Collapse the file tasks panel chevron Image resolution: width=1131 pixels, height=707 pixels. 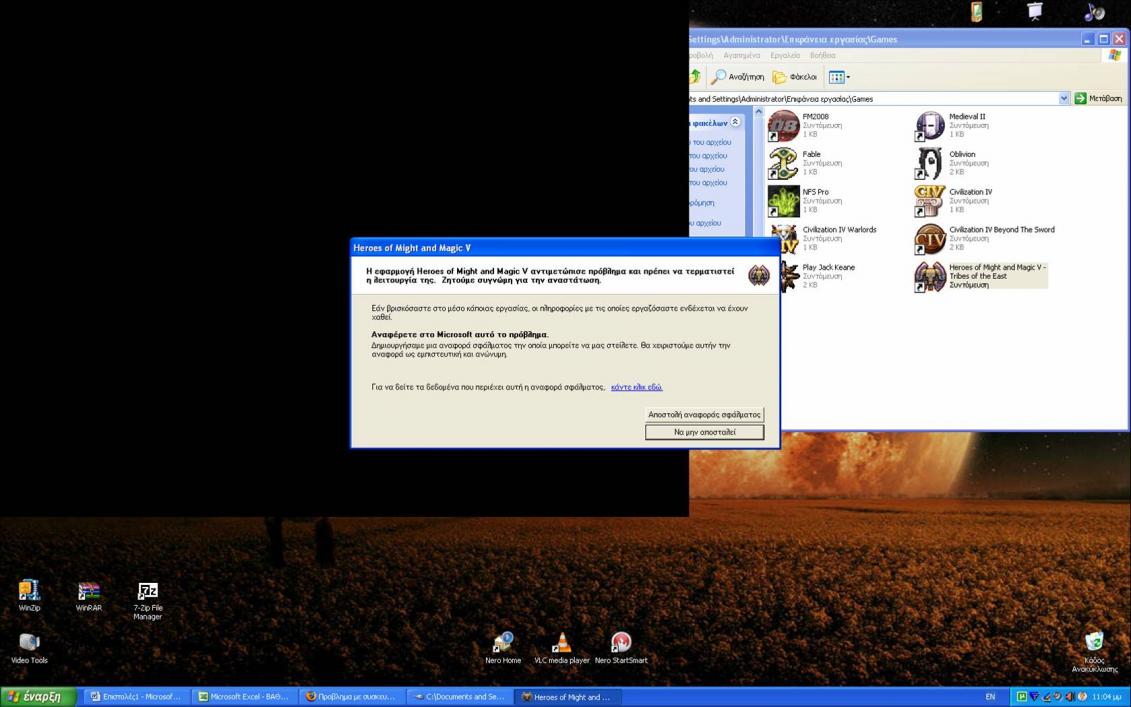pyautogui.click(x=735, y=122)
